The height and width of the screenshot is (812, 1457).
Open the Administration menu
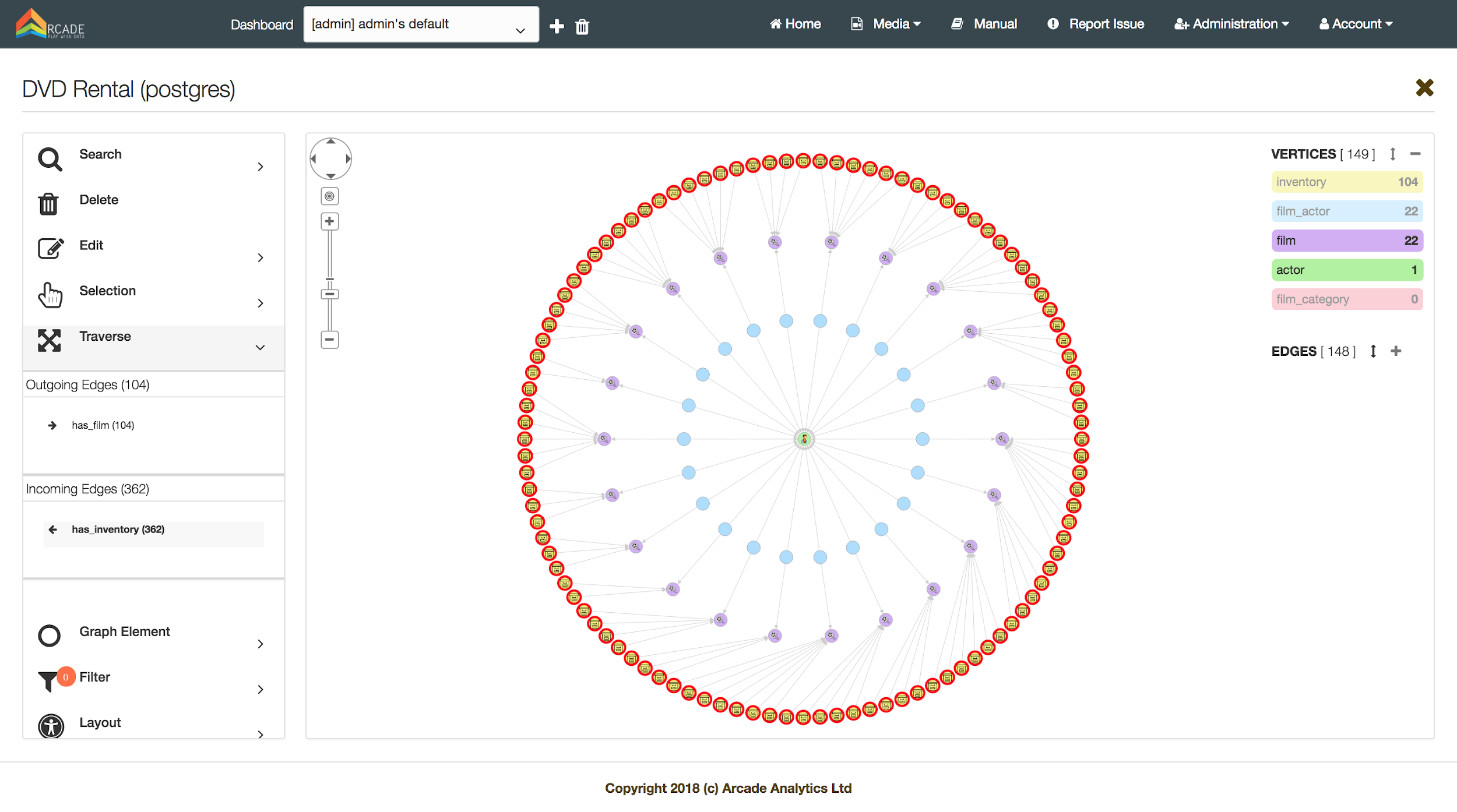[x=1231, y=24]
